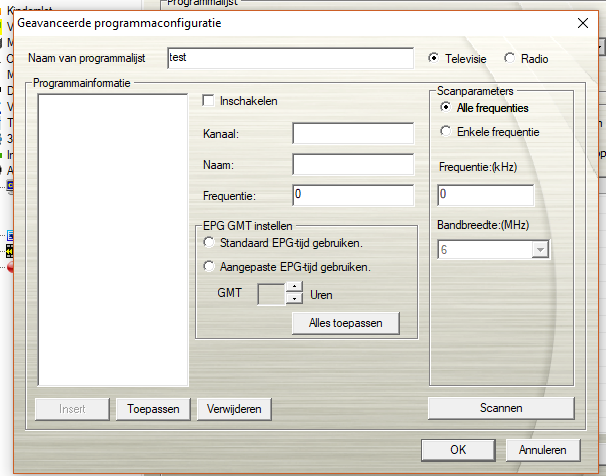Click the Verwijderen button

pyautogui.click(x=234, y=409)
